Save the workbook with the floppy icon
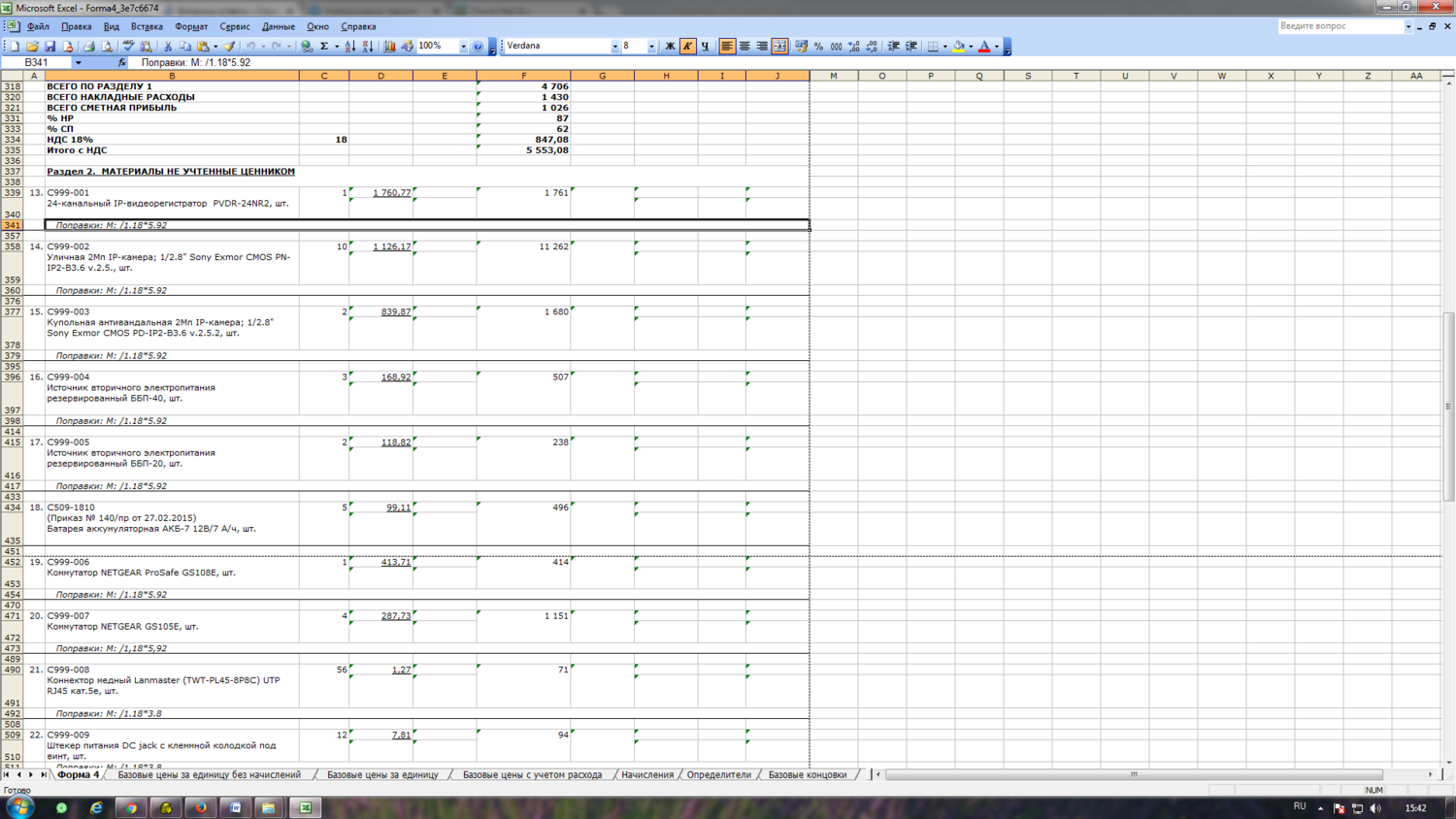Image resolution: width=1456 pixels, height=819 pixels. click(50, 46)
